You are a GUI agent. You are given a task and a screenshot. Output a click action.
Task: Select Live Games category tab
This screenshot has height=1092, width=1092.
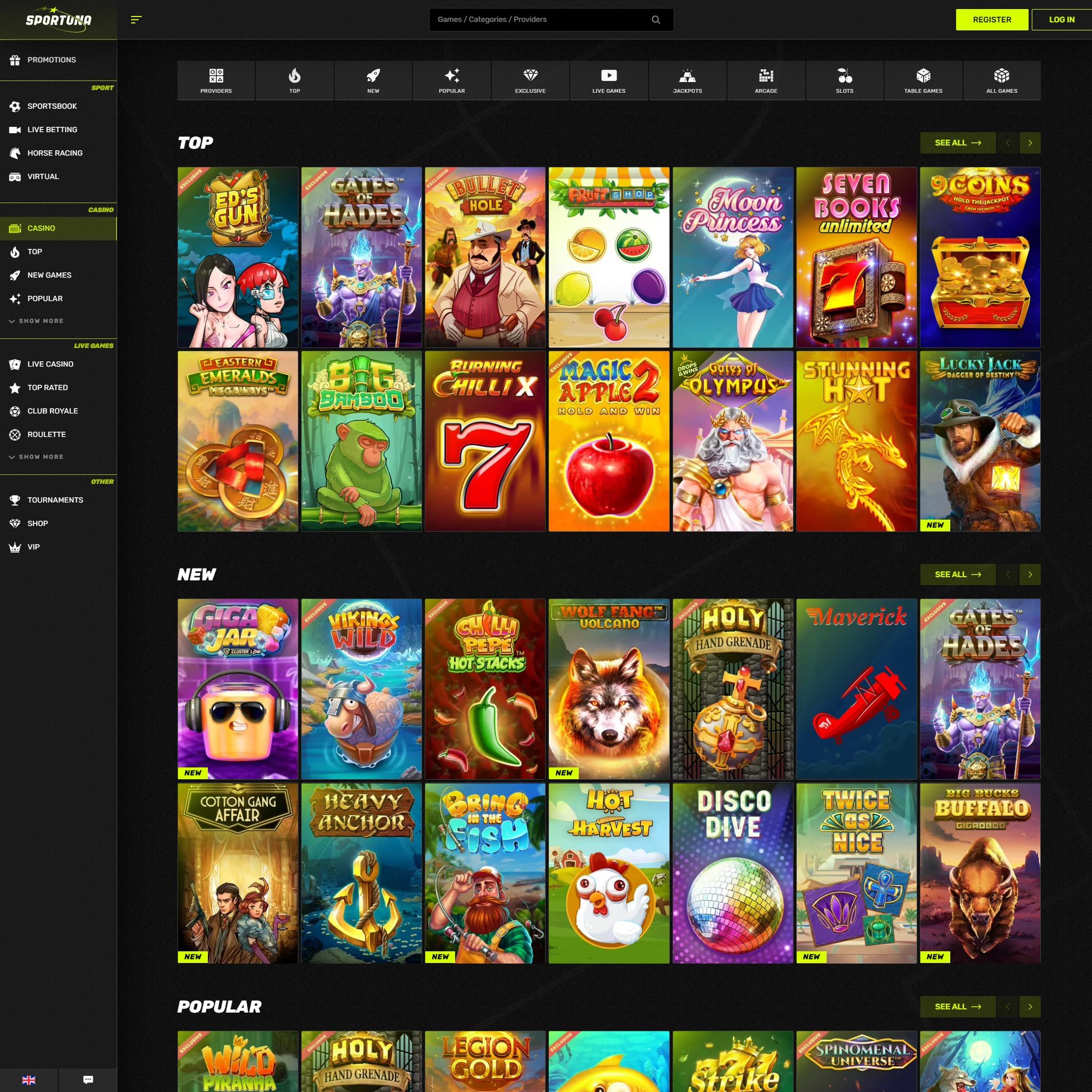click(x=609, y=81)
